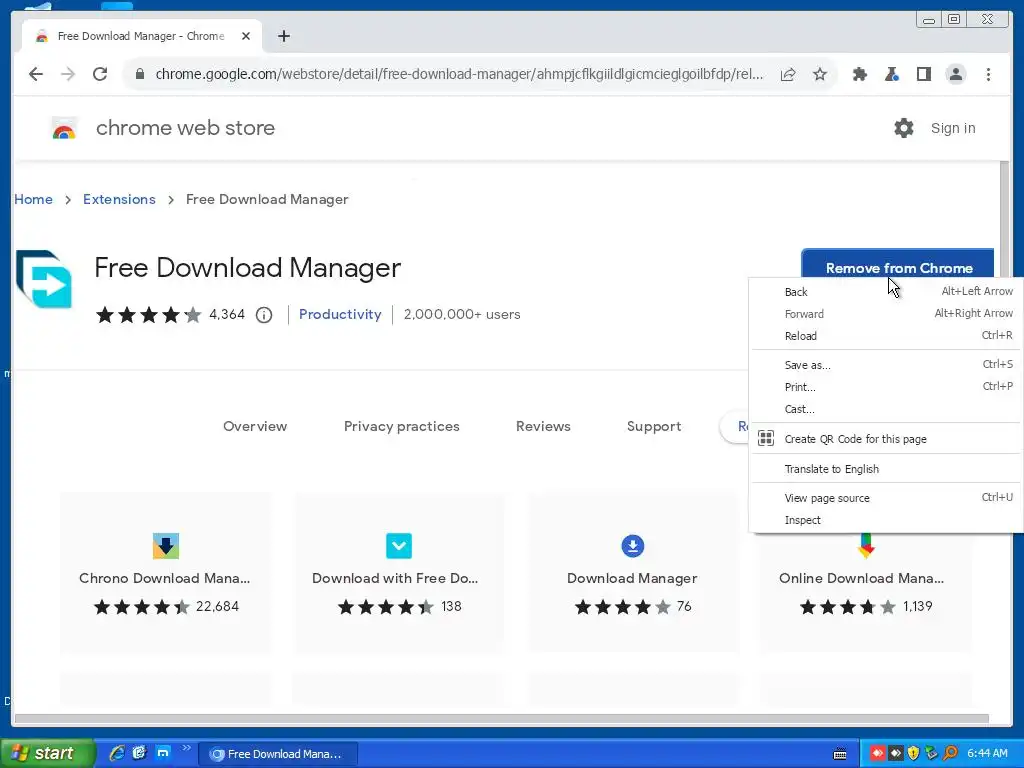The width and height of the screenshot is (1024, 768).
Task: Toggle the side panel icon
Action: [923, 74]
